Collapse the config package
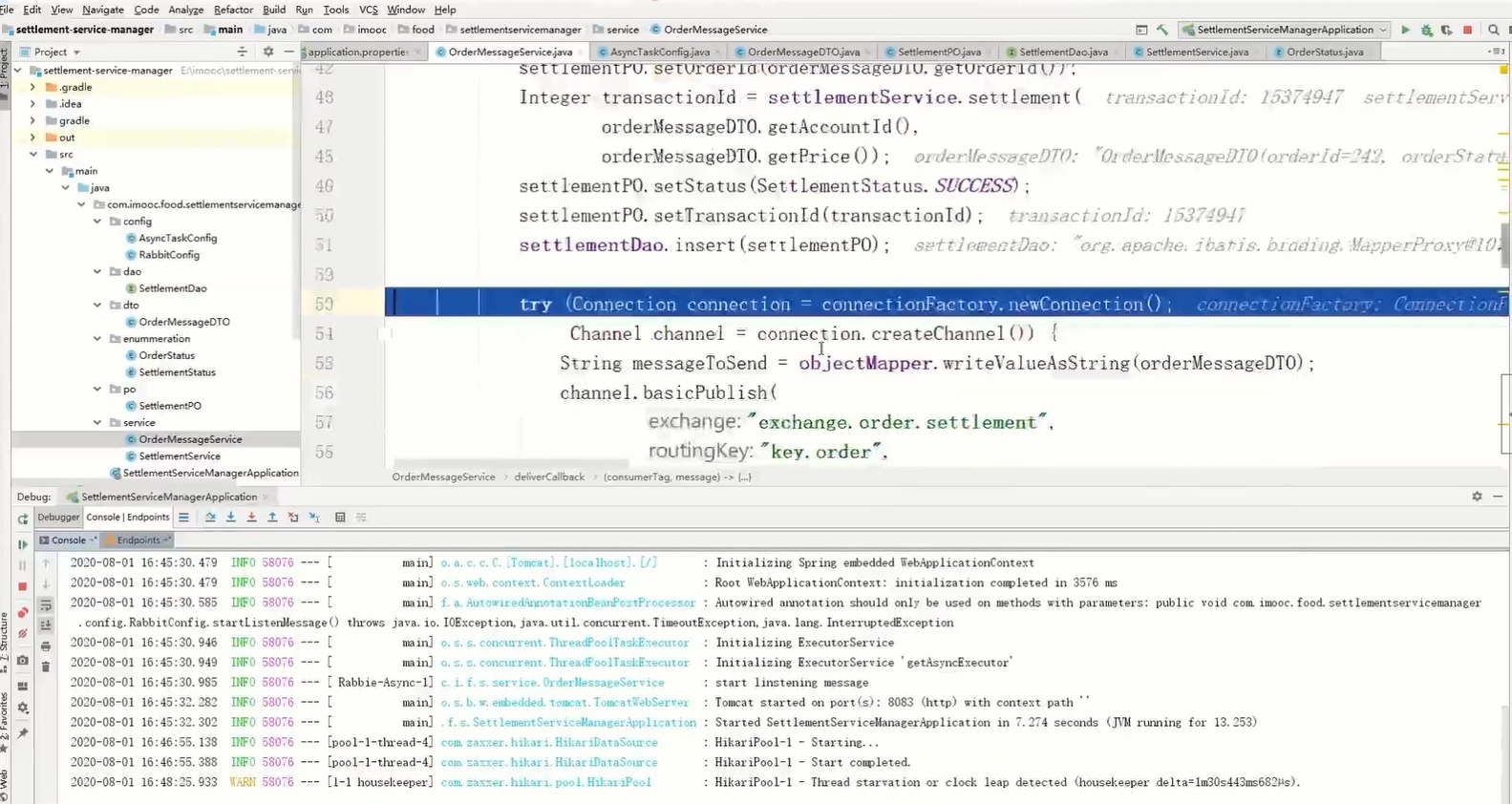The width and height of the screenshot is (1512, 804). (x=97, y=221)
